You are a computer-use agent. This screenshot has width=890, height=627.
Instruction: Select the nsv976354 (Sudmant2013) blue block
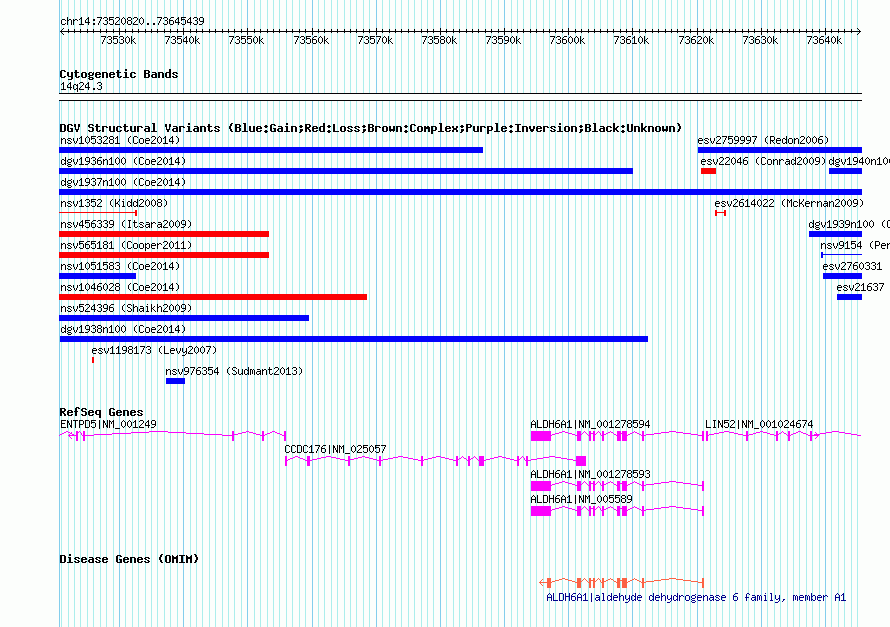(x=175, y=381)
